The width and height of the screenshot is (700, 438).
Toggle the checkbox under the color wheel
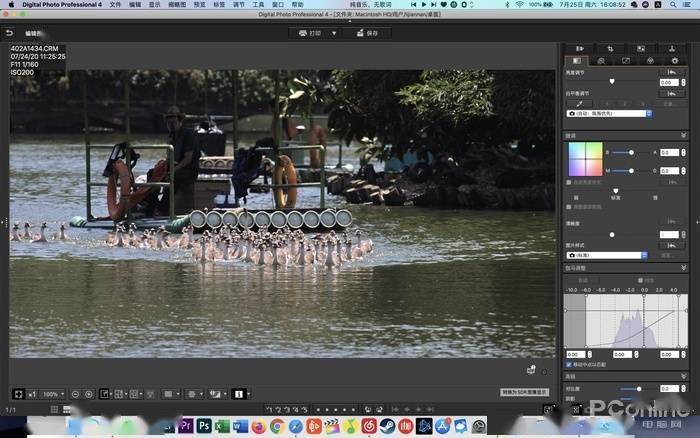coord(569,182)
